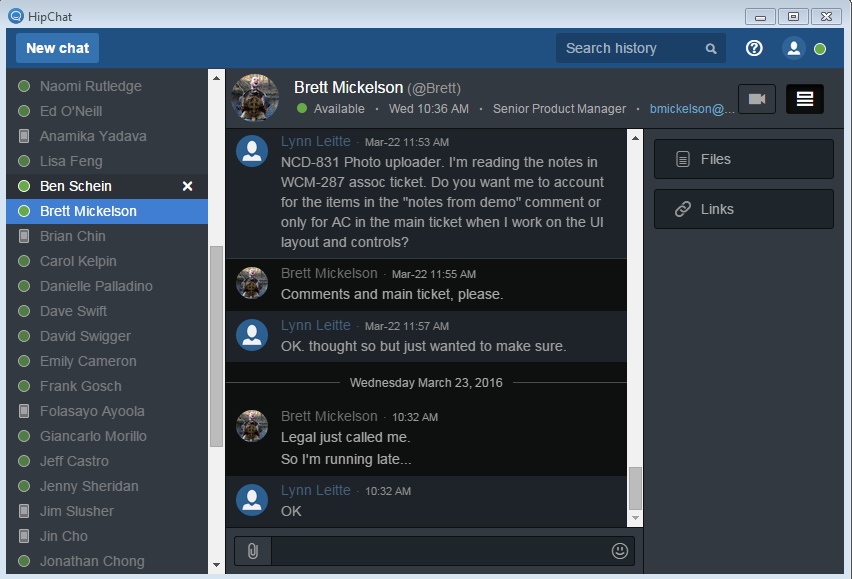This screenshot has height=579, width=852.
Task: Open the bmickelson@ email link
Action: click(x=692, y=109)
